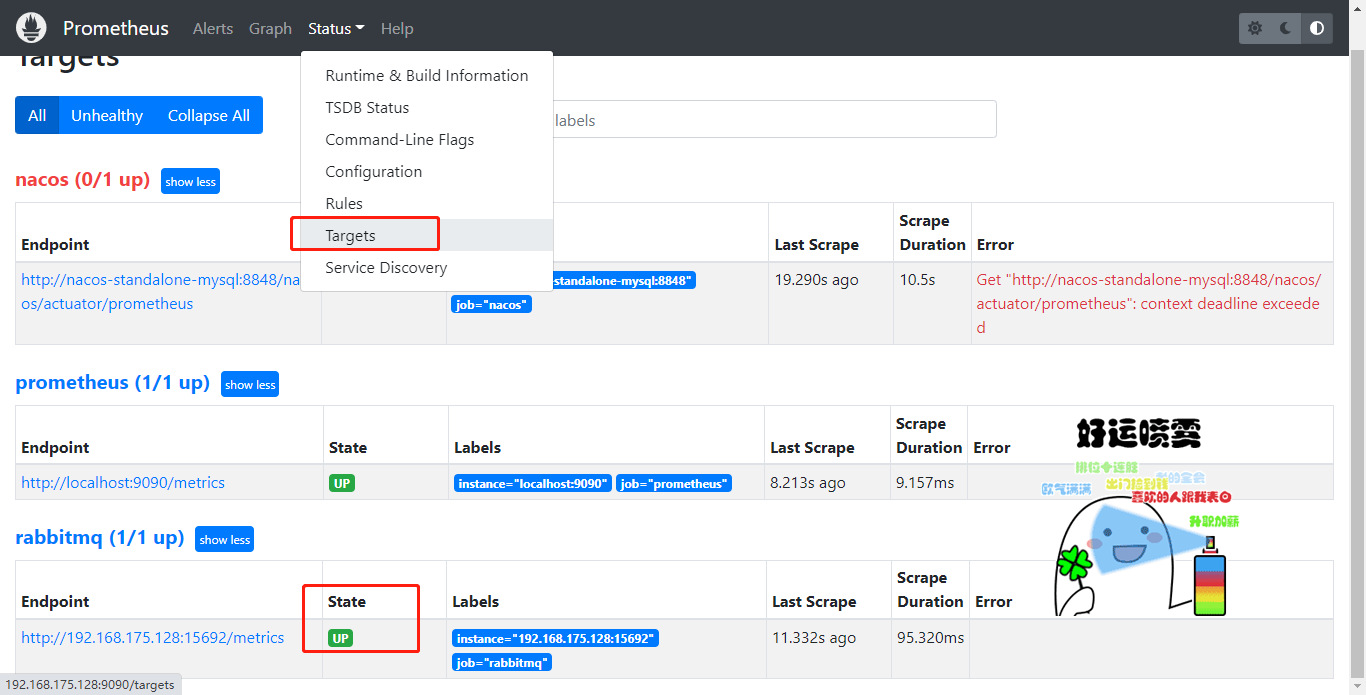Click job="prometheus" label badge

[x=674, y=484]
